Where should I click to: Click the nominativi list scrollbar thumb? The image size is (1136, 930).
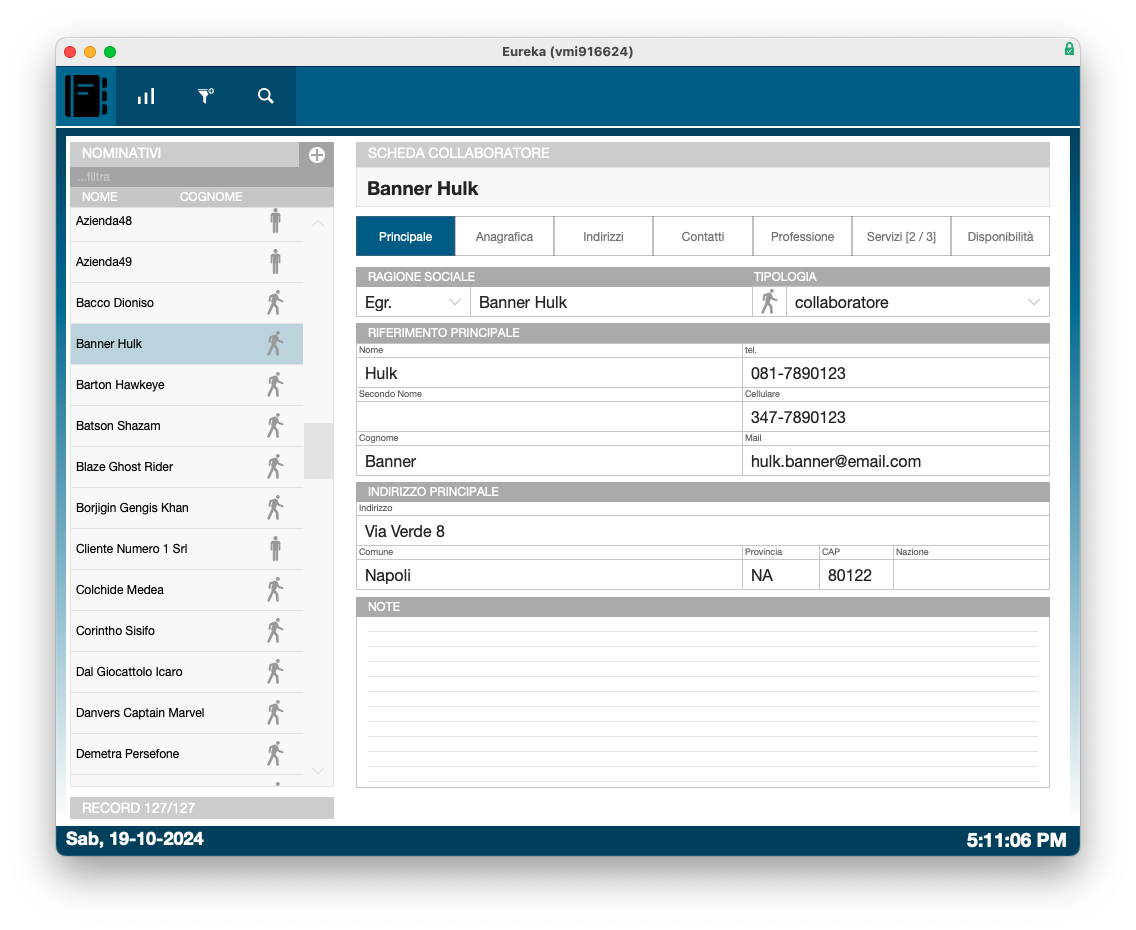pyautogui.click(x=318, y=451)
